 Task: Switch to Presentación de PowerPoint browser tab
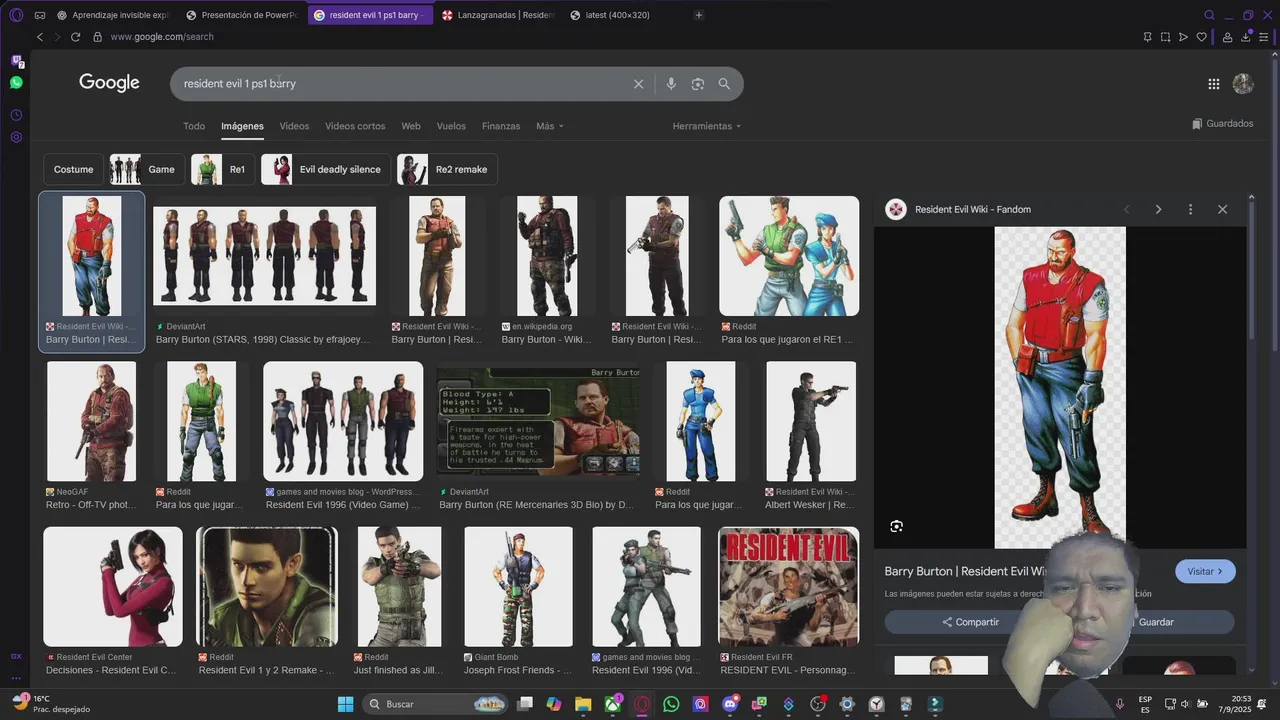pyautogui.click(x=242, y=15)
